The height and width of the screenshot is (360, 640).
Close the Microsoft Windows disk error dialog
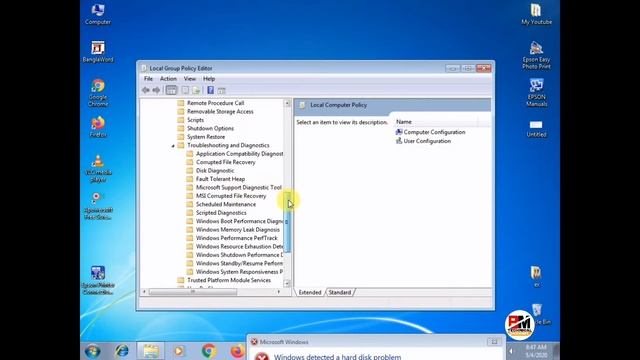pos(494,342)
